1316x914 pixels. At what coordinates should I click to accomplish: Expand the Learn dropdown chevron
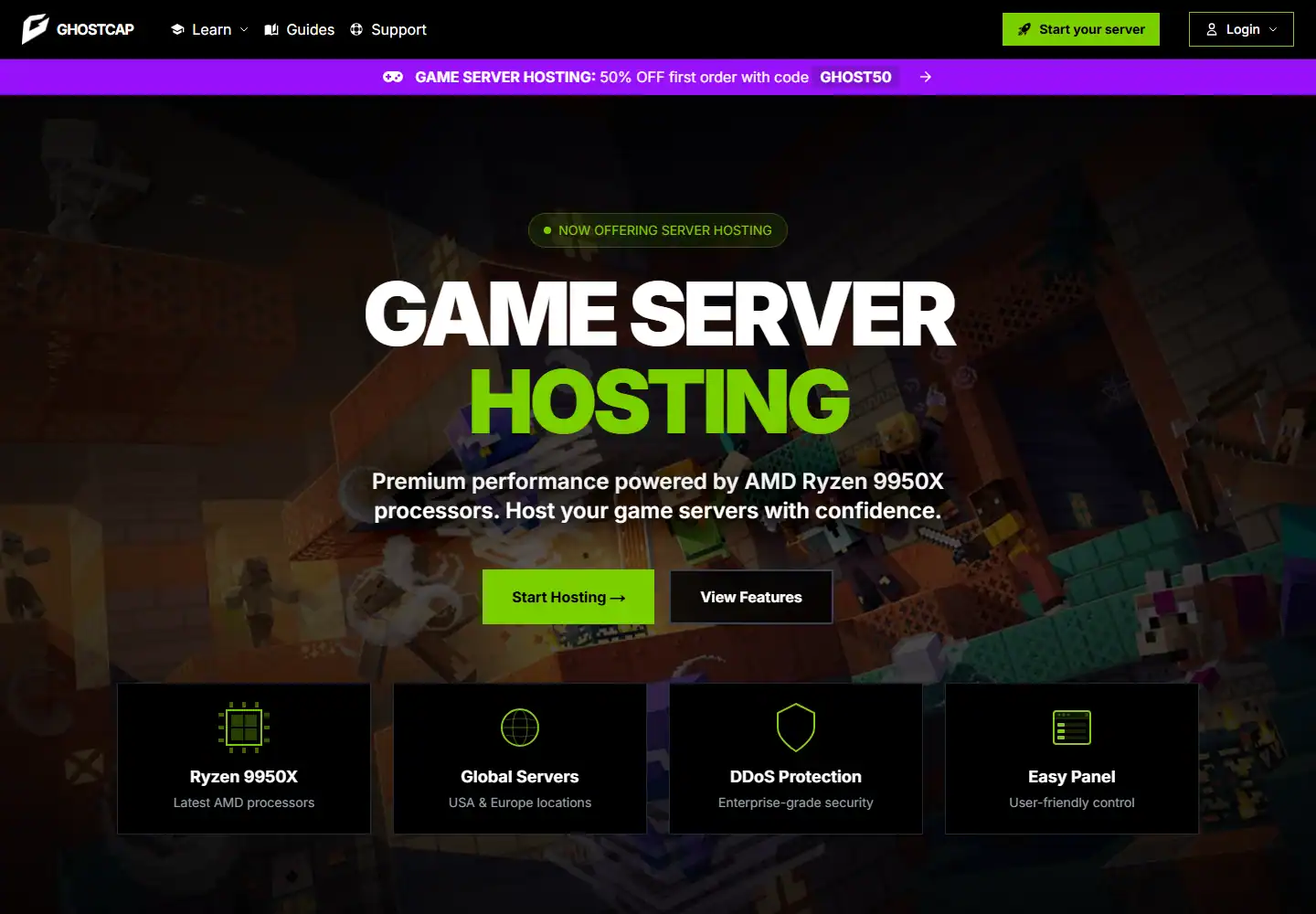pos(244,29)
